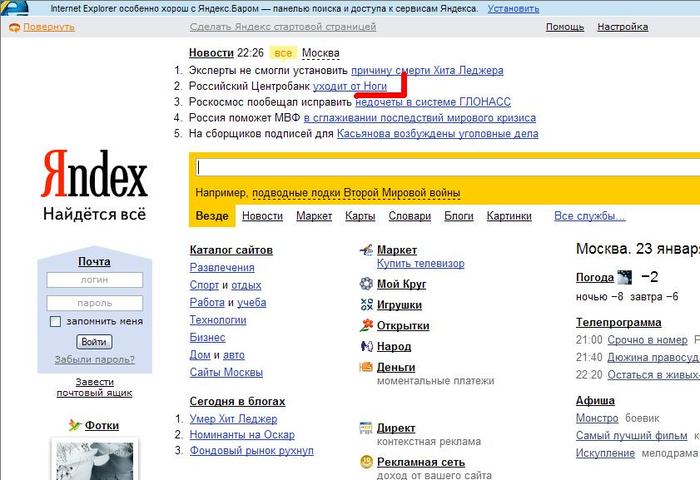
Task: Open 'недочеты в системе ГЛОНАСС' news
Action: pyautogui.click(x=433, y=102)
